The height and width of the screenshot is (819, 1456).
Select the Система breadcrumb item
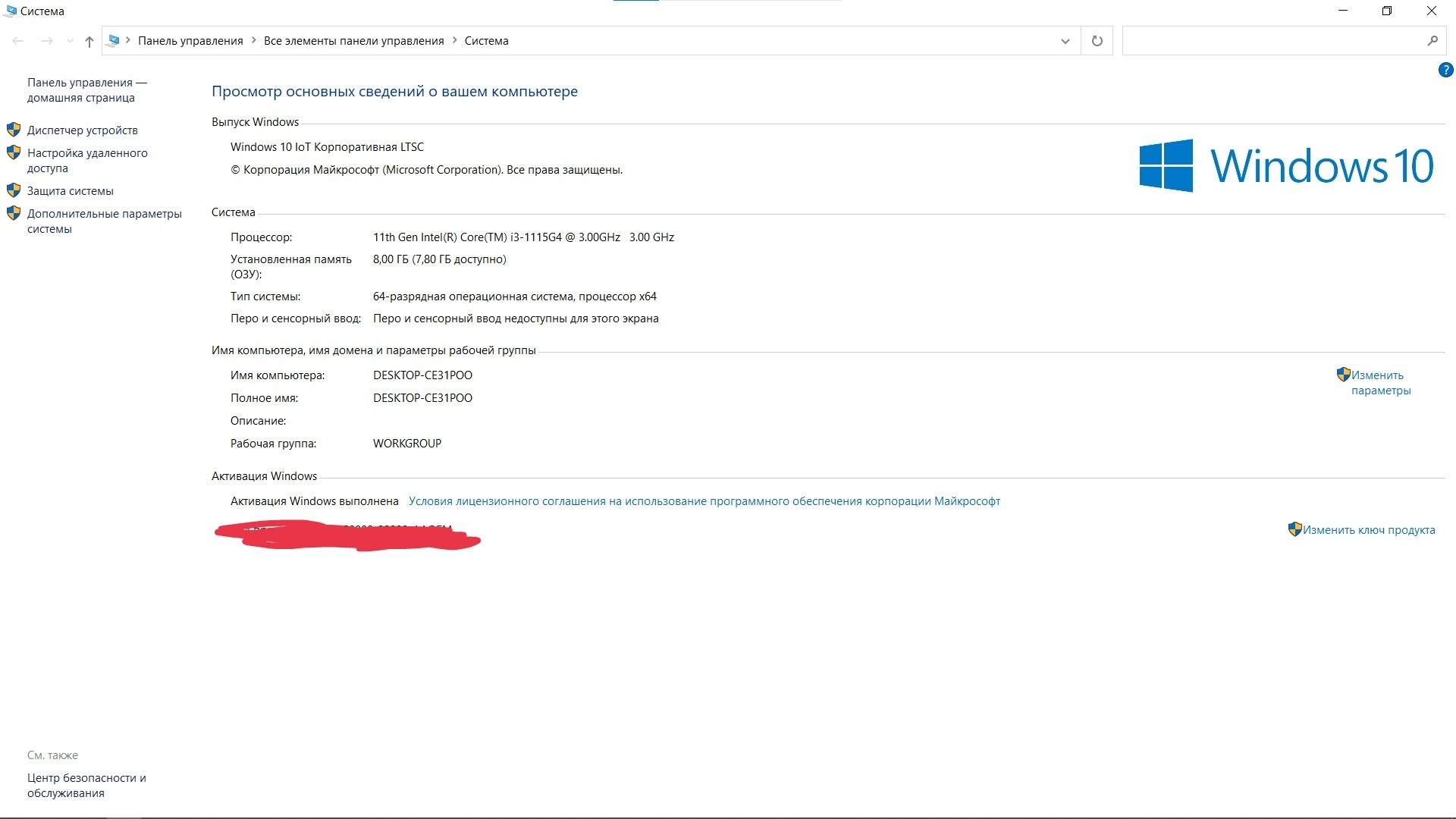(487, 41)
